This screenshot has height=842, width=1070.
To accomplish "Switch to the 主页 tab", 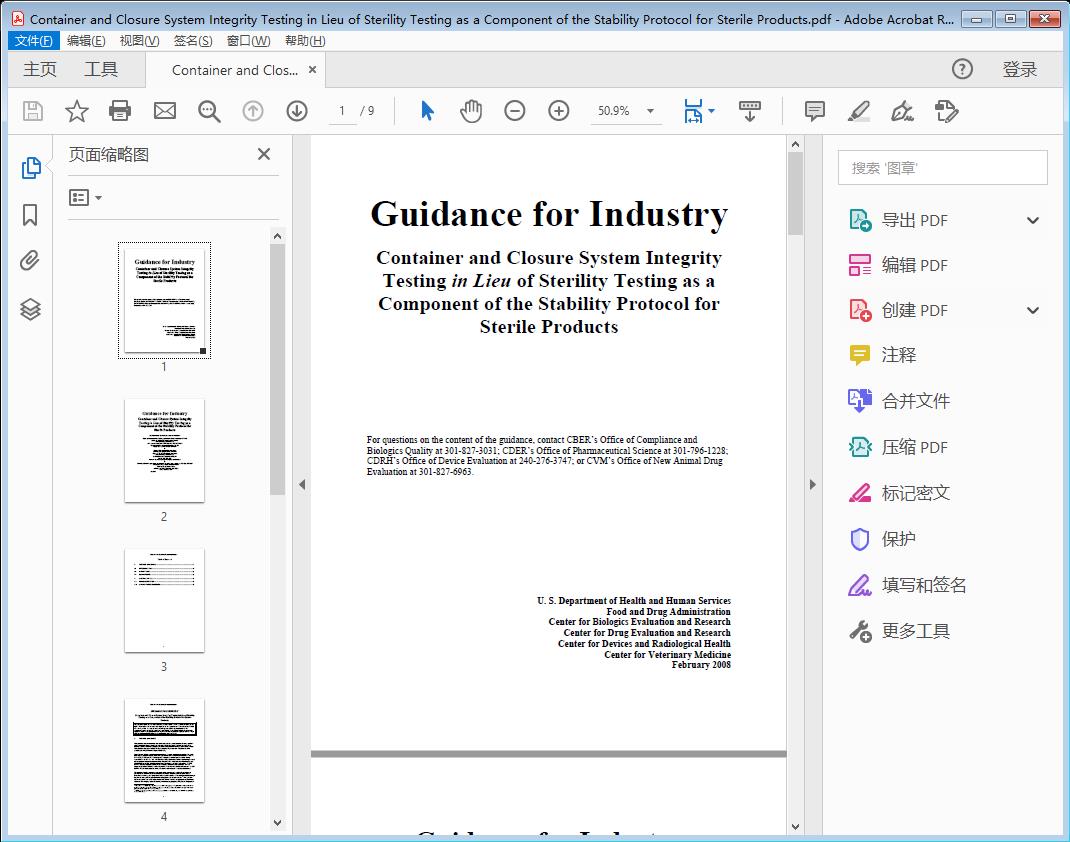I will coord(40,70).
